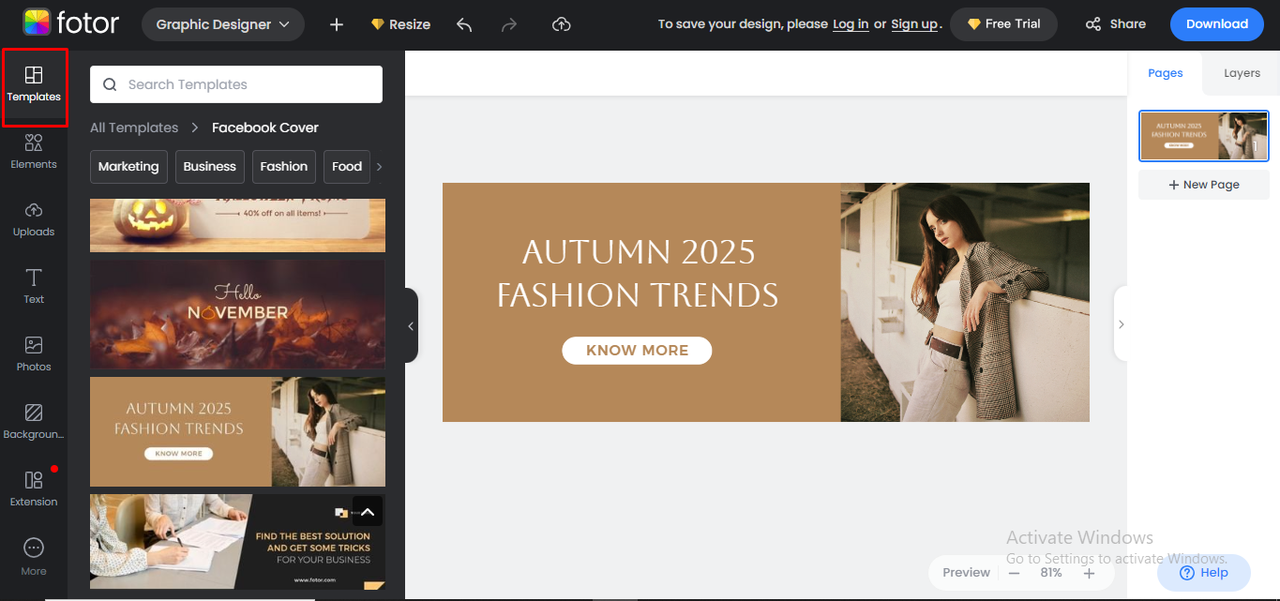This screenshot has height=601, width=1280.
Task: Click the search magnifier icon
Action: pos(110,85)
